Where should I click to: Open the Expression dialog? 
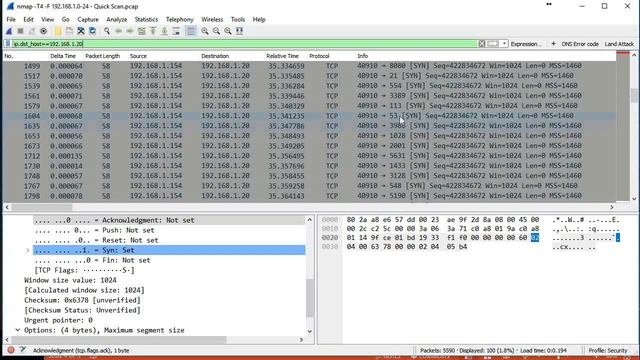click(x=525, y=44)
